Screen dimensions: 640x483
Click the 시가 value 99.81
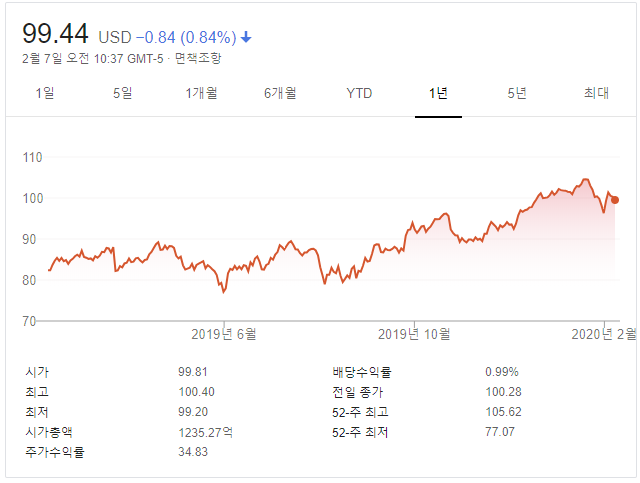[x=193, y=372]
